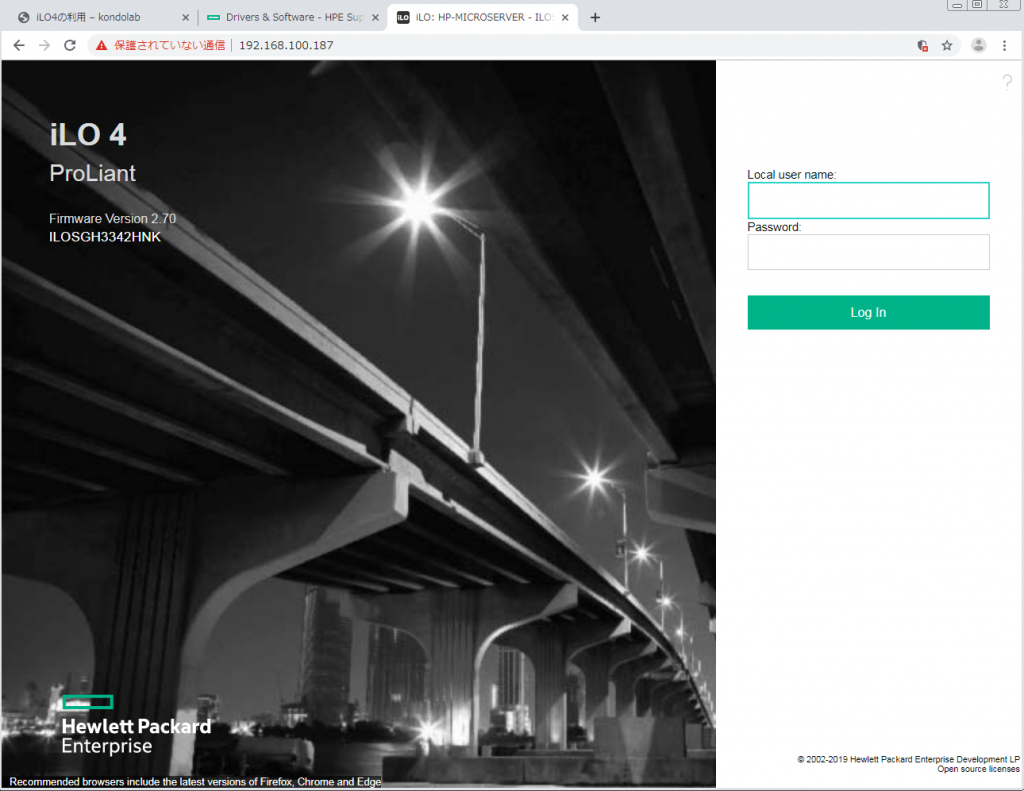
Task: Switch to the iLO4の利用 – kondolab tab
Action: (95, 17)
